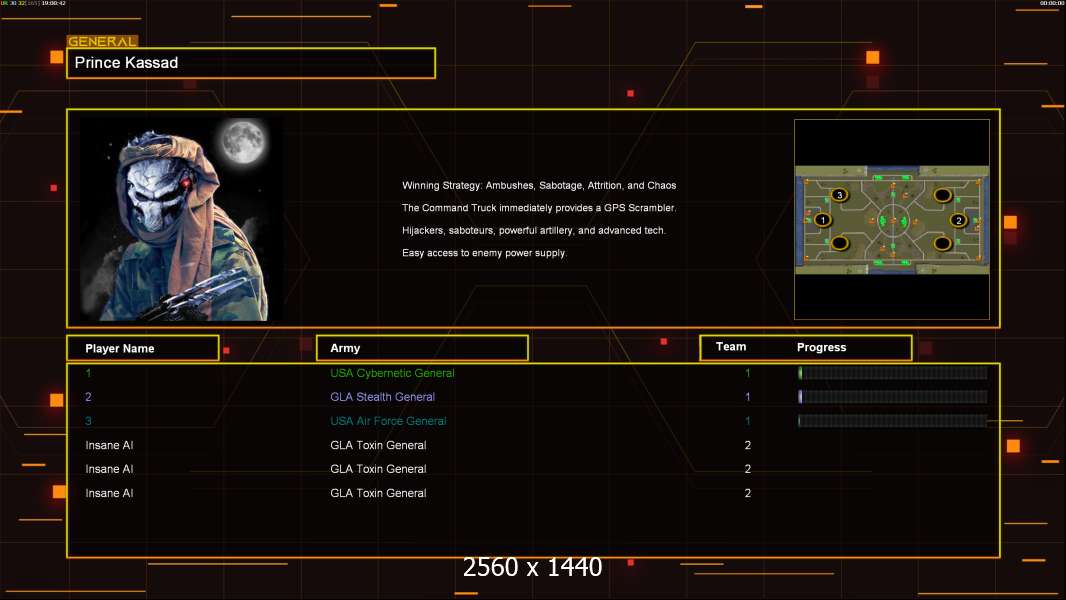Click team number for USA Cybernetic General
Image resolution: width=1066 pixels, height=600 pixels.
748,373
